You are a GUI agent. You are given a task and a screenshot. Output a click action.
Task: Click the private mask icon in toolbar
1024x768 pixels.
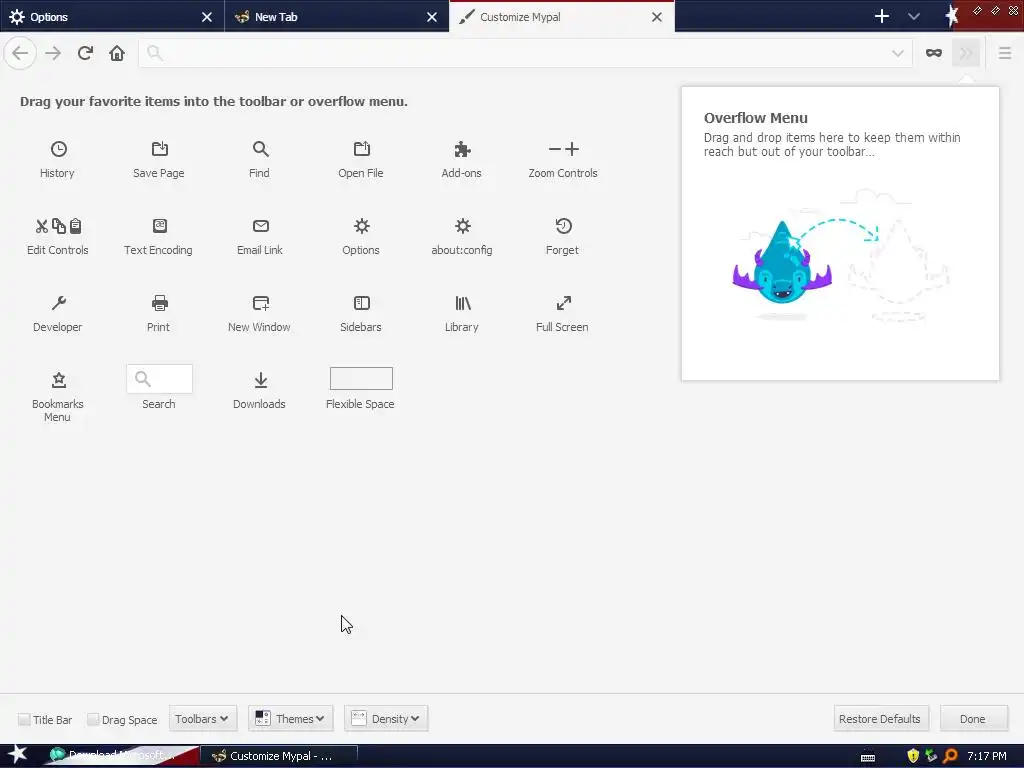point(934,53)
